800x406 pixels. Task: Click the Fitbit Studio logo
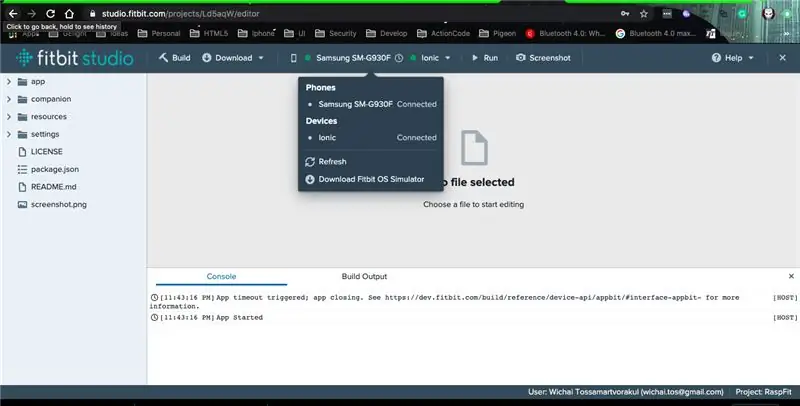pos(74,58)
